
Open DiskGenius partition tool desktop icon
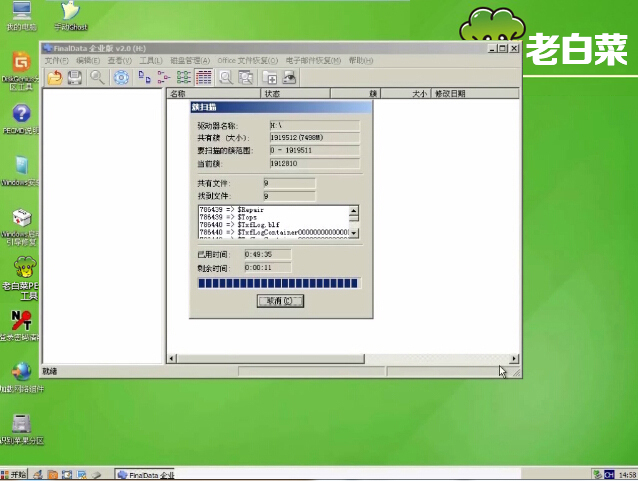(20, 71)
